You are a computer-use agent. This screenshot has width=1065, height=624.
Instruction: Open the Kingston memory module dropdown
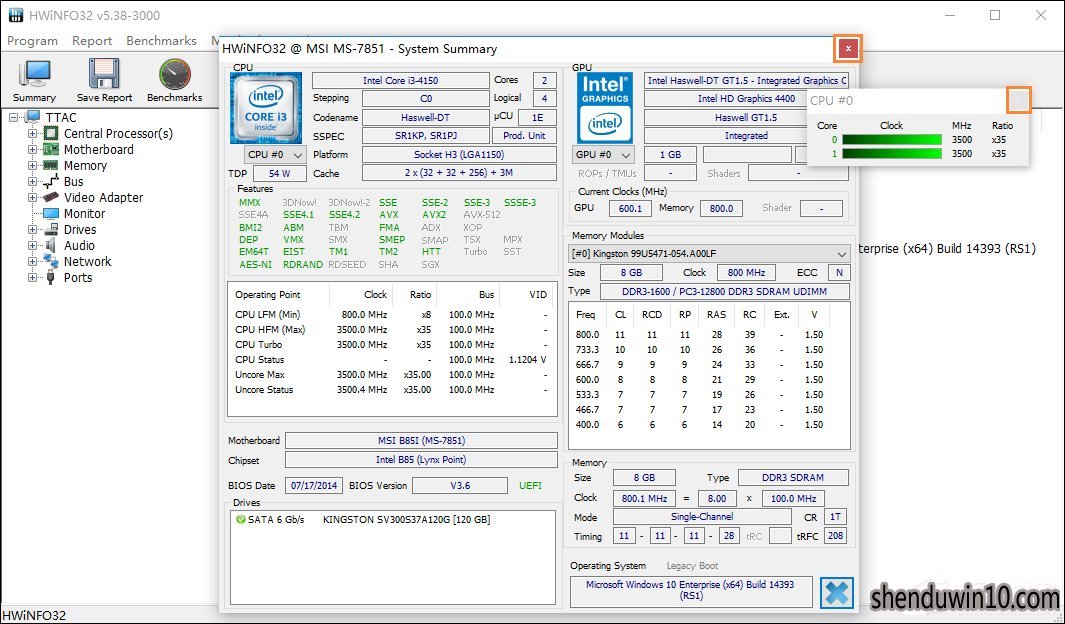709,254
